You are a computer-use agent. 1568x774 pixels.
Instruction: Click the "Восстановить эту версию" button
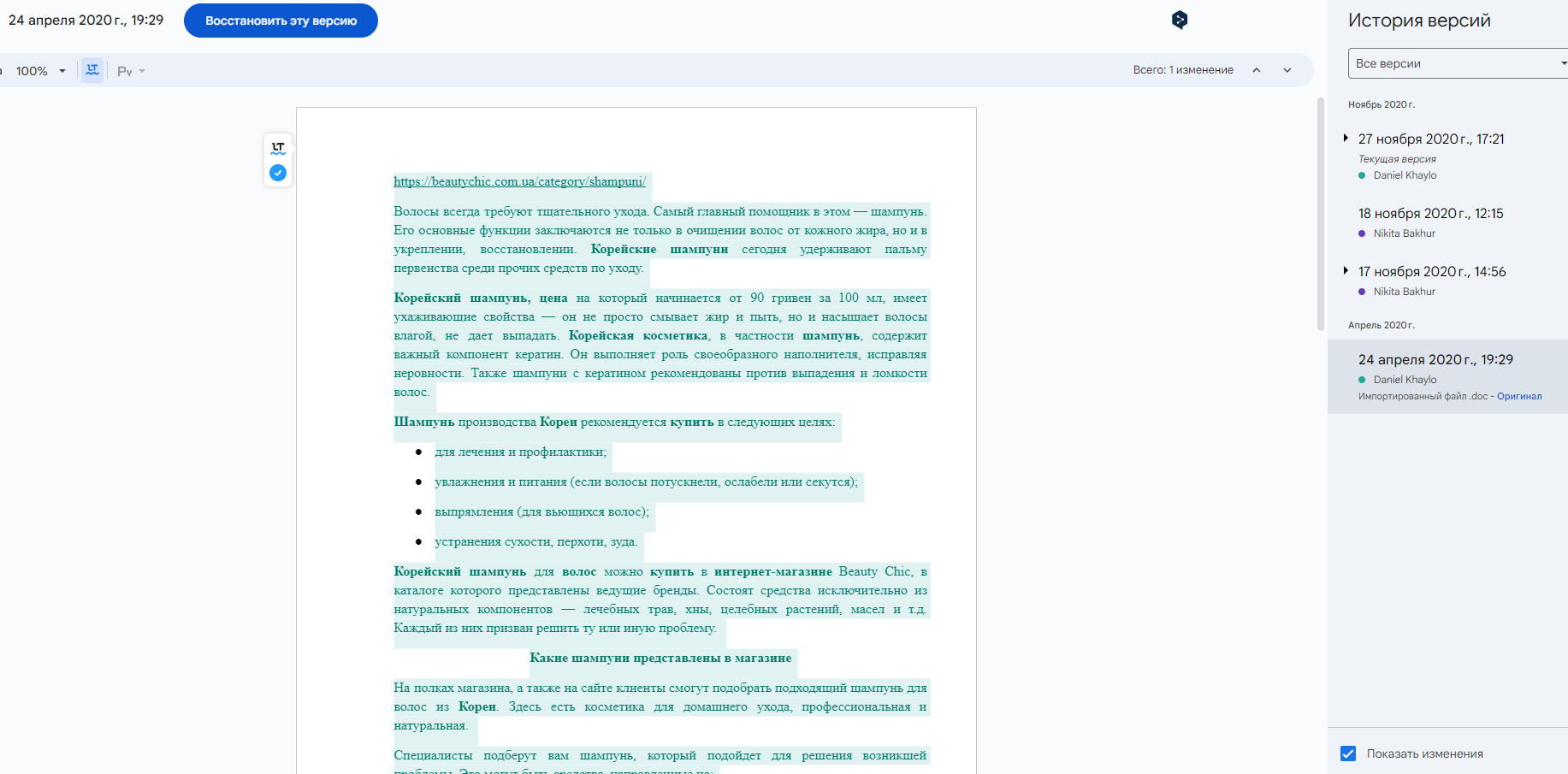281,21
